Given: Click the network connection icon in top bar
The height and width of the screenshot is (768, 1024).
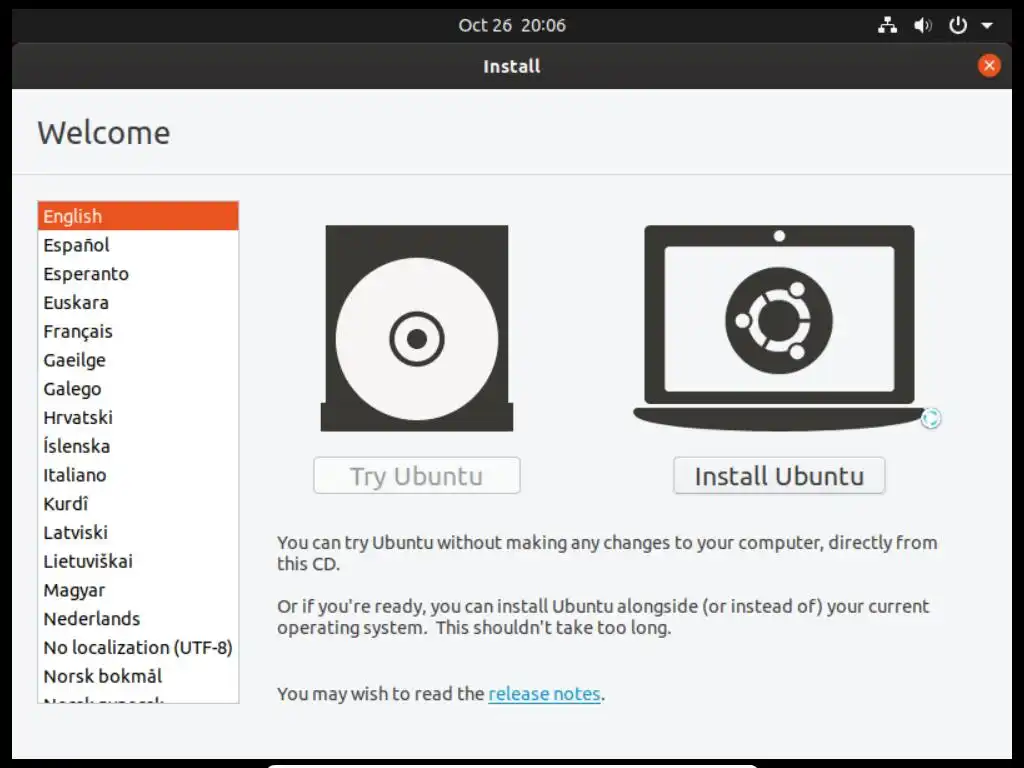Looking at the screenshot, I should 887,25.
